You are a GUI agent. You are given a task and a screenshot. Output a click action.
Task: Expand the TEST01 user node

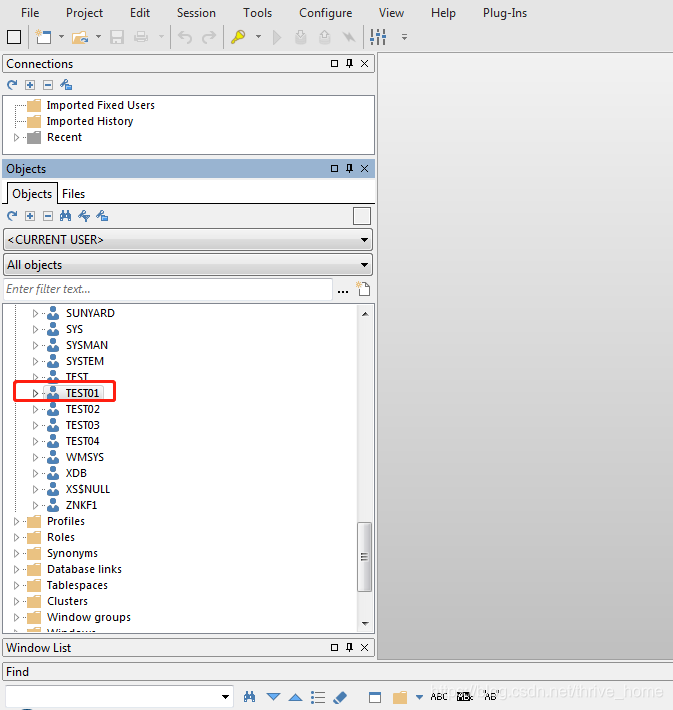35,393
